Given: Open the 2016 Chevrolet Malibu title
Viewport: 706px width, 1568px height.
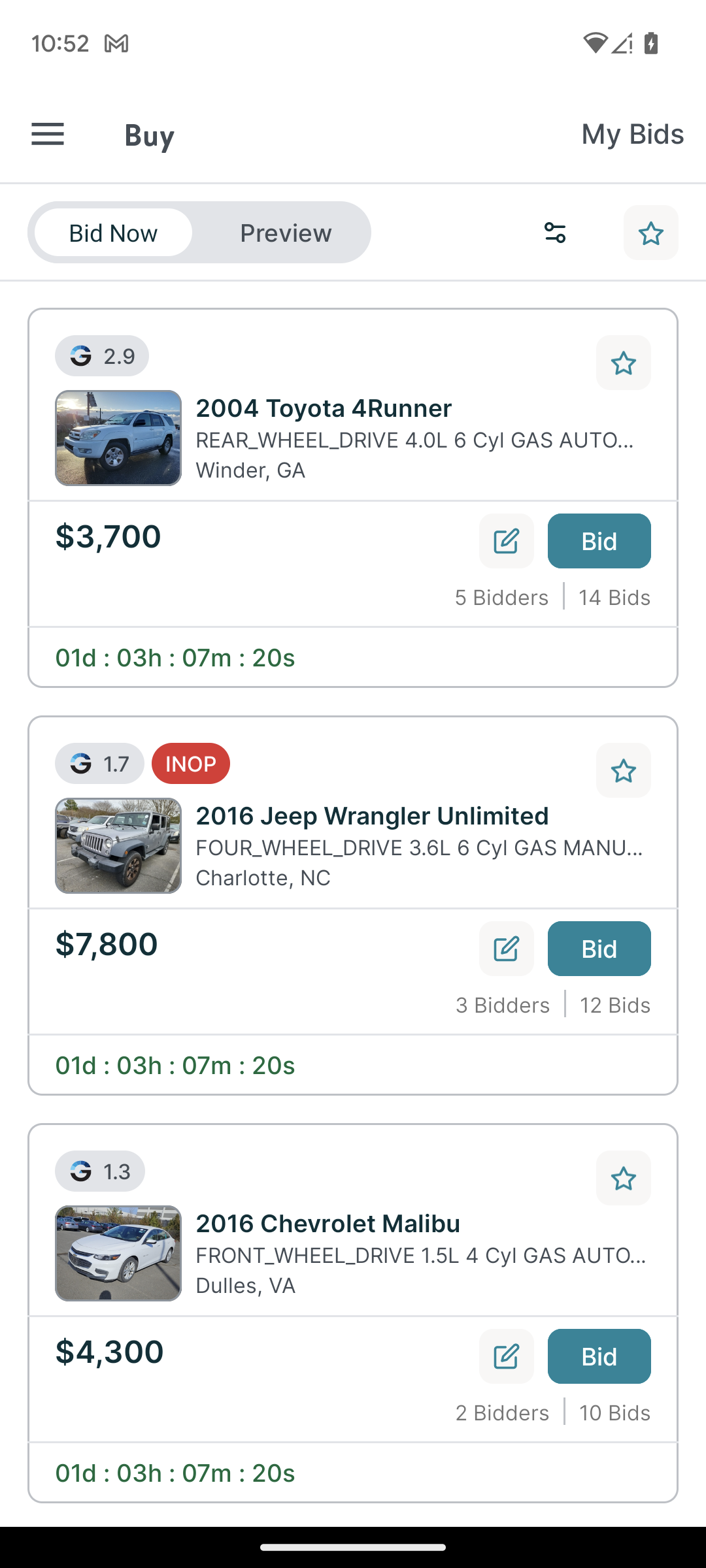Looking at the screenshot, I should (328, 1224).
